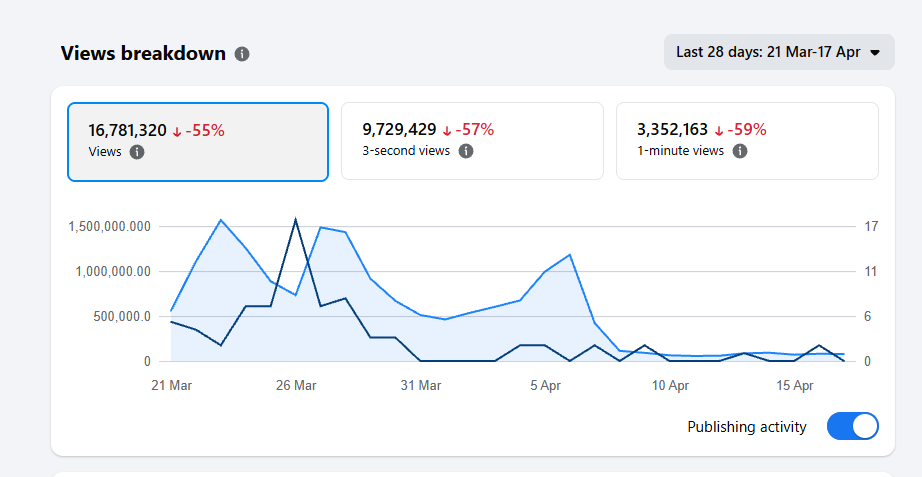Click the Views breakdown heading

point(143,54)
